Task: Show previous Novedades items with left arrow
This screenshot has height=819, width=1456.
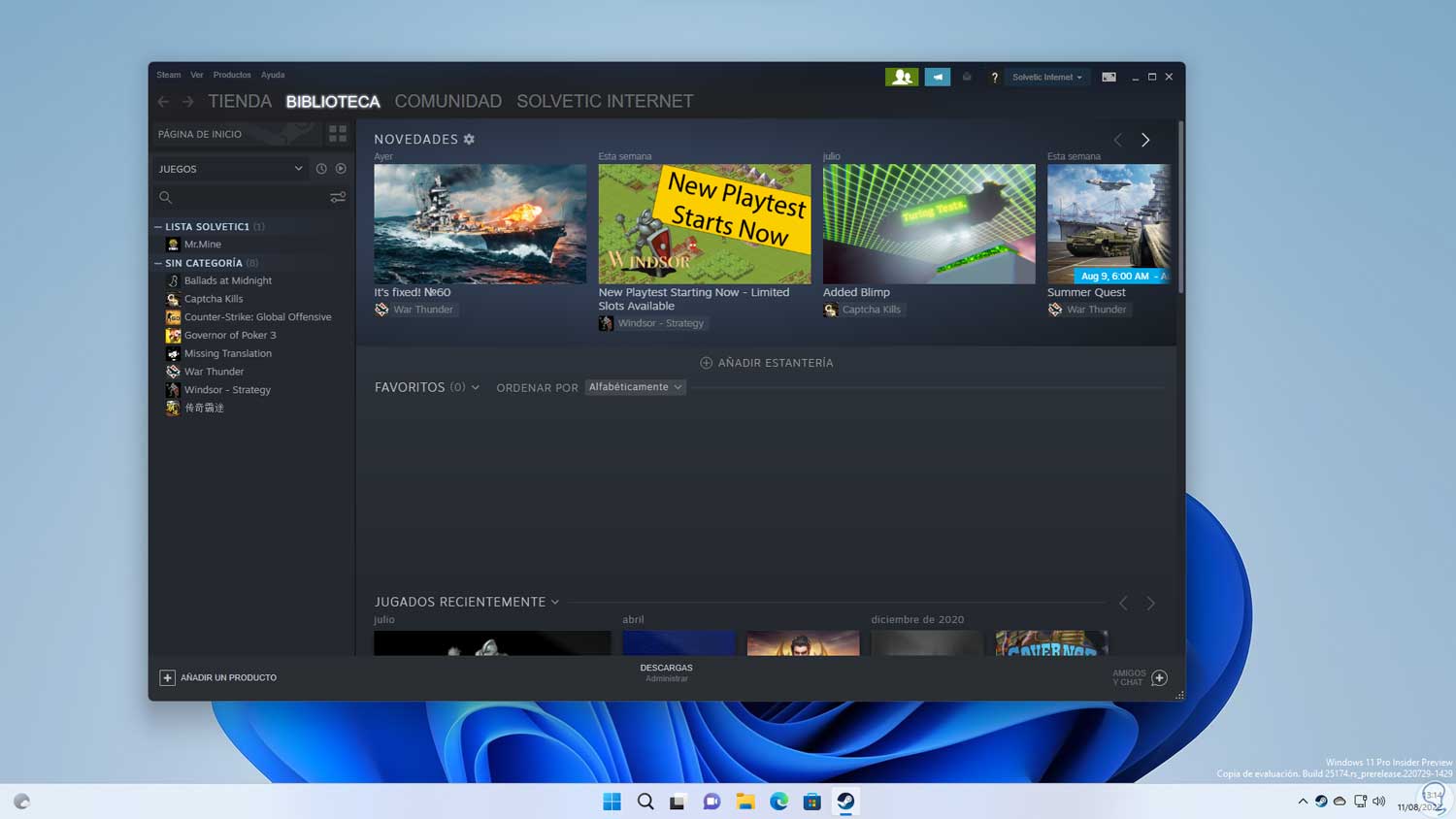Action: coord(1117,140)
